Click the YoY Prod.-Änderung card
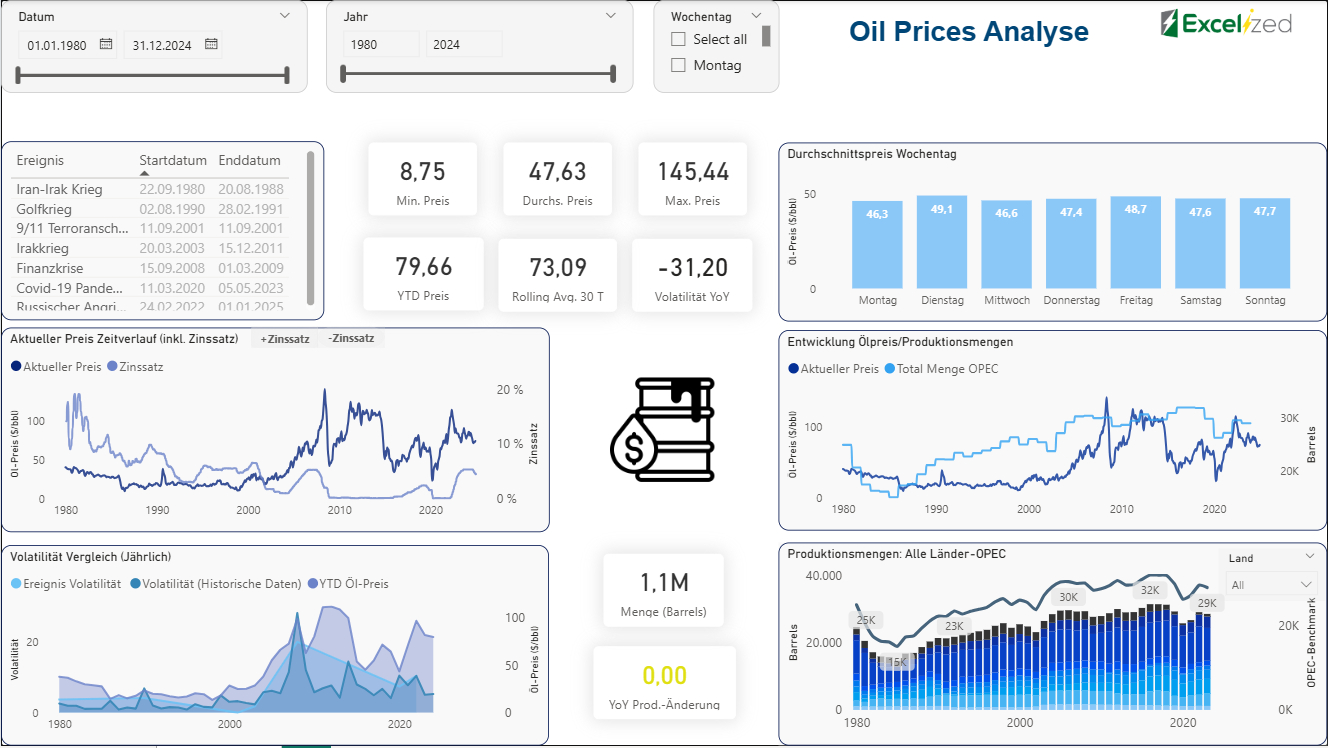Screen dimensions: 1328x748 664,684
